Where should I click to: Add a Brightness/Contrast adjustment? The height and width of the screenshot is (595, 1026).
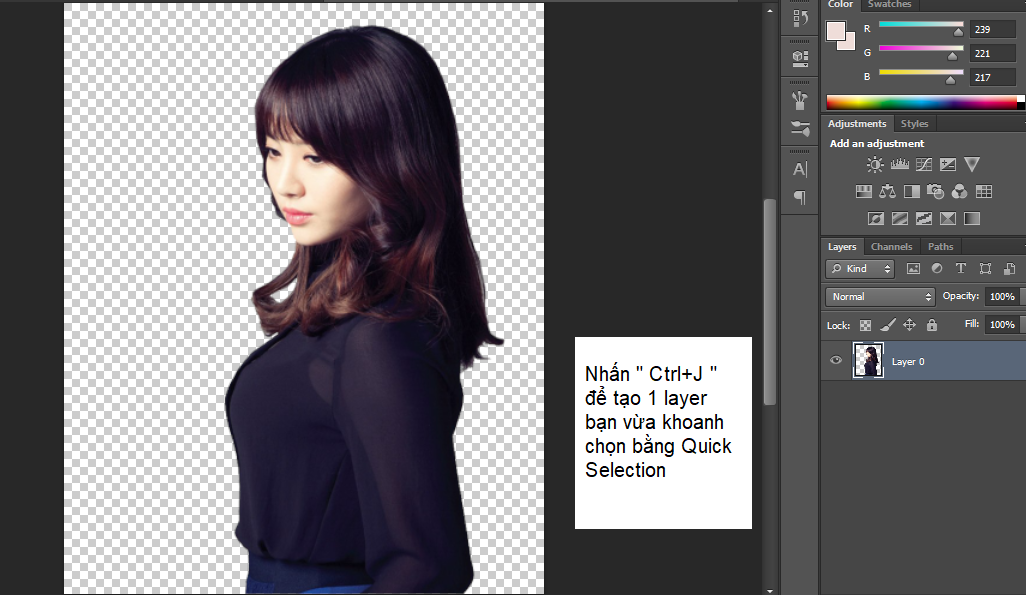875,165
